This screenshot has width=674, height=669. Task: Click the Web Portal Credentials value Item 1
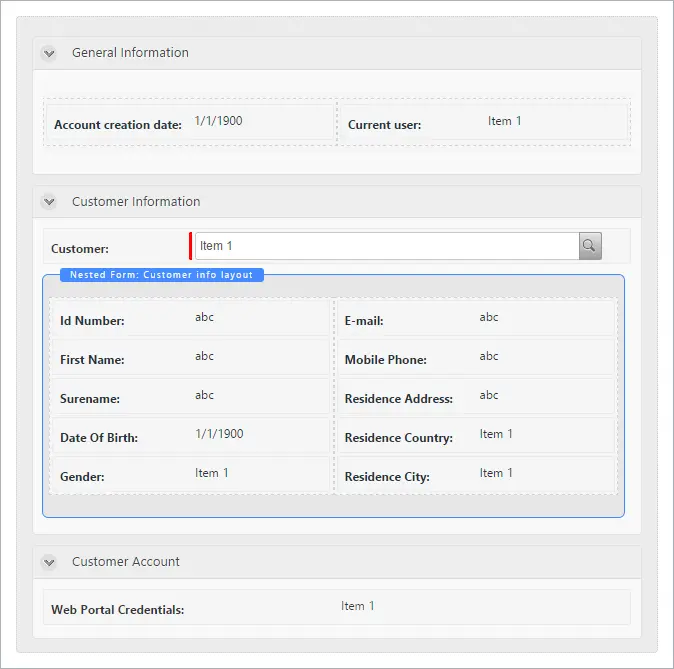pyautogui.click(x=358, y=606)
